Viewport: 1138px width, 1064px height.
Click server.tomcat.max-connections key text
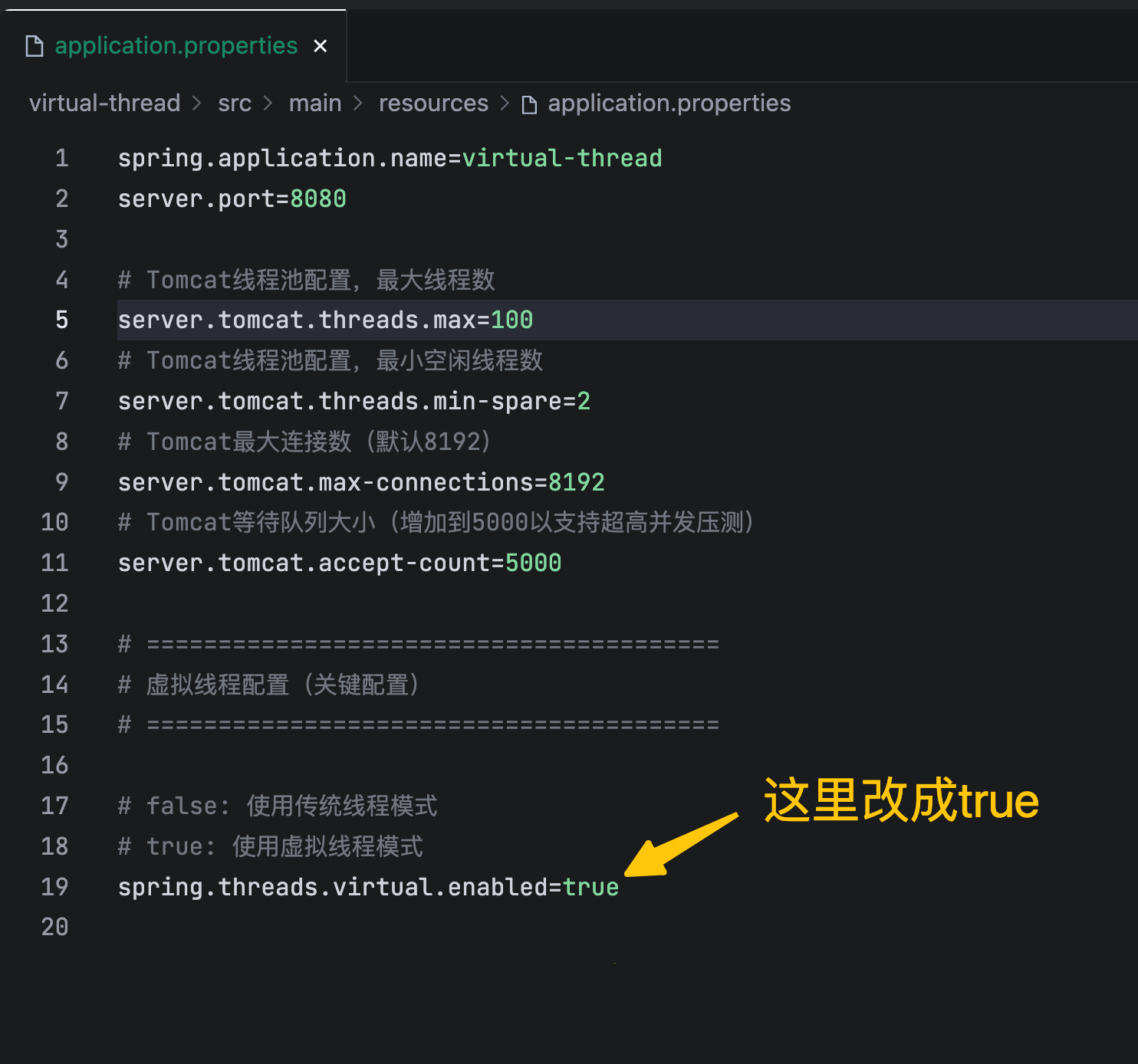[x=325, y=482]
